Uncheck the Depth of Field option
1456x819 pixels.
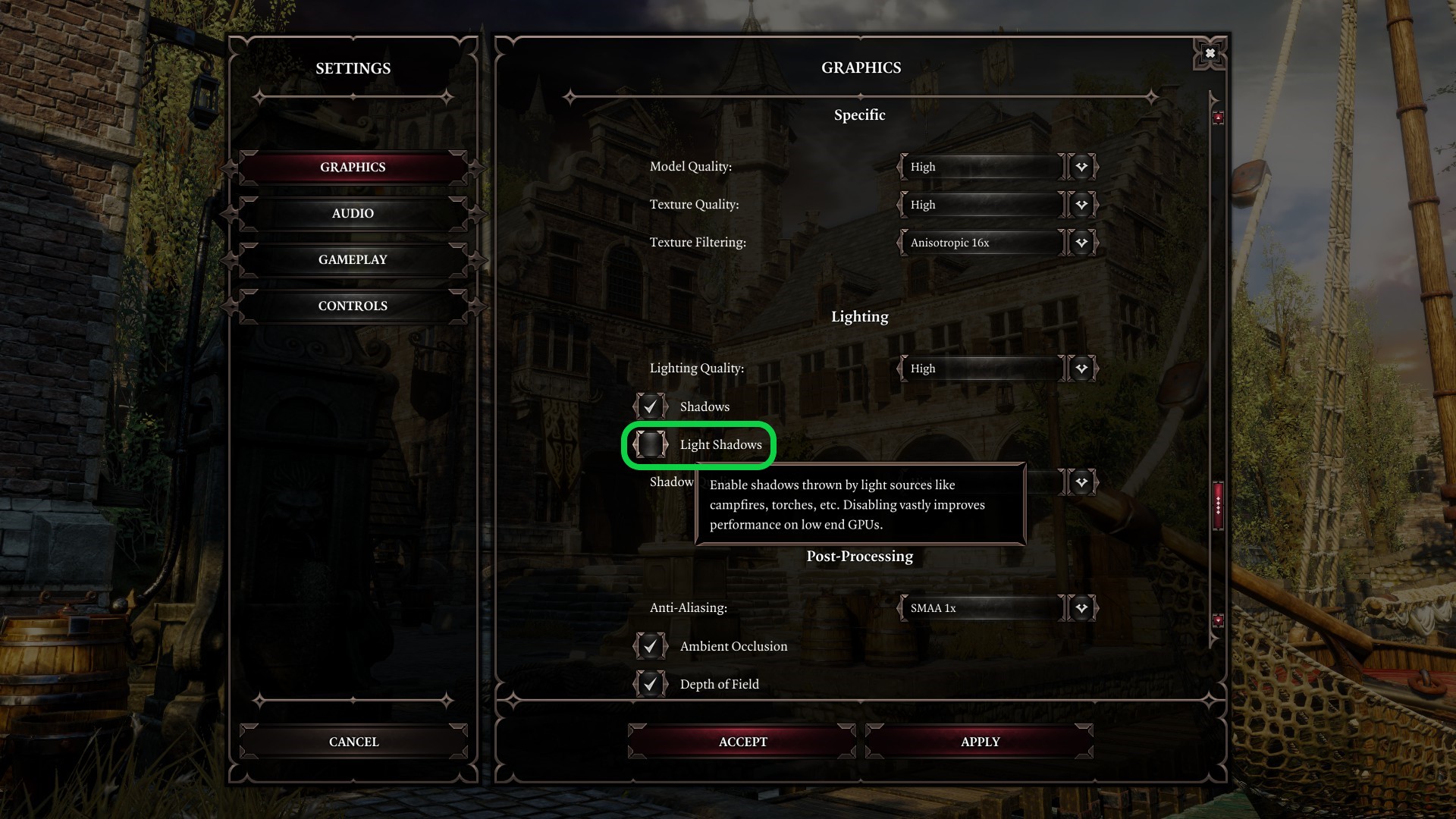(651, 684)
